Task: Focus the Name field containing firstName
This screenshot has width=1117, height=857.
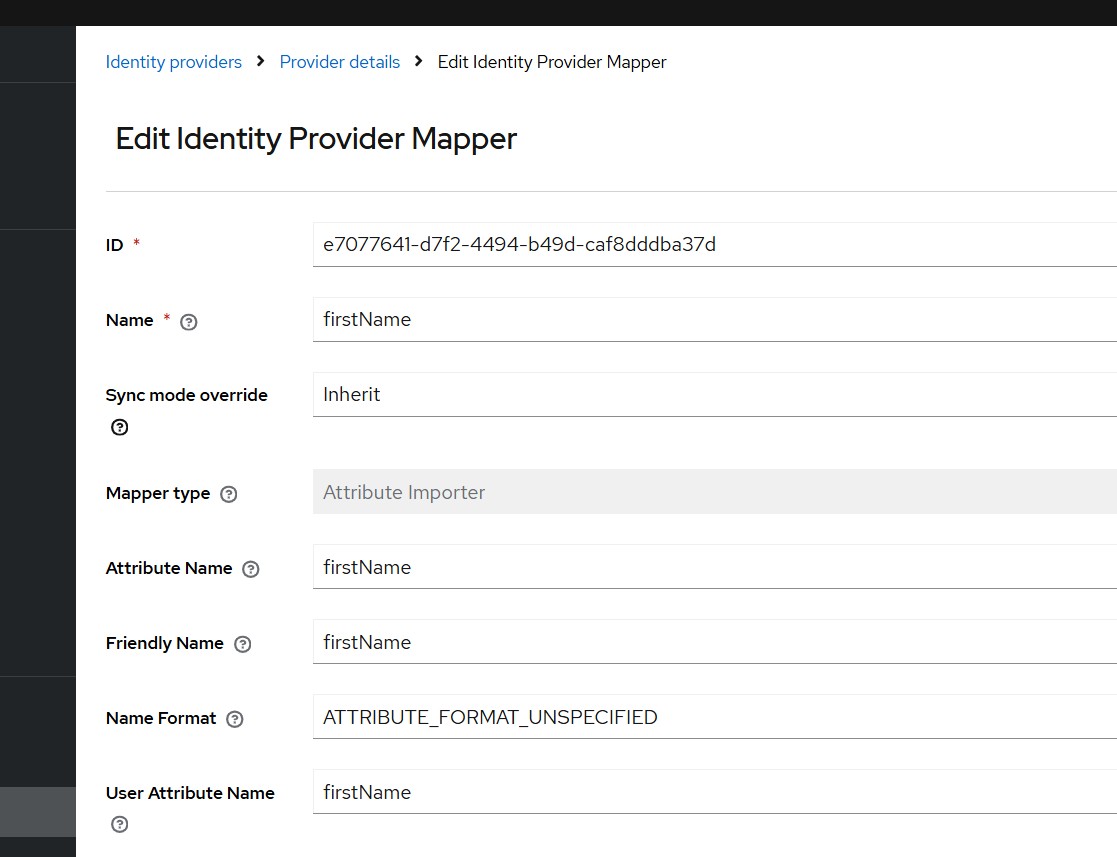Action: (x=700, y=319)
